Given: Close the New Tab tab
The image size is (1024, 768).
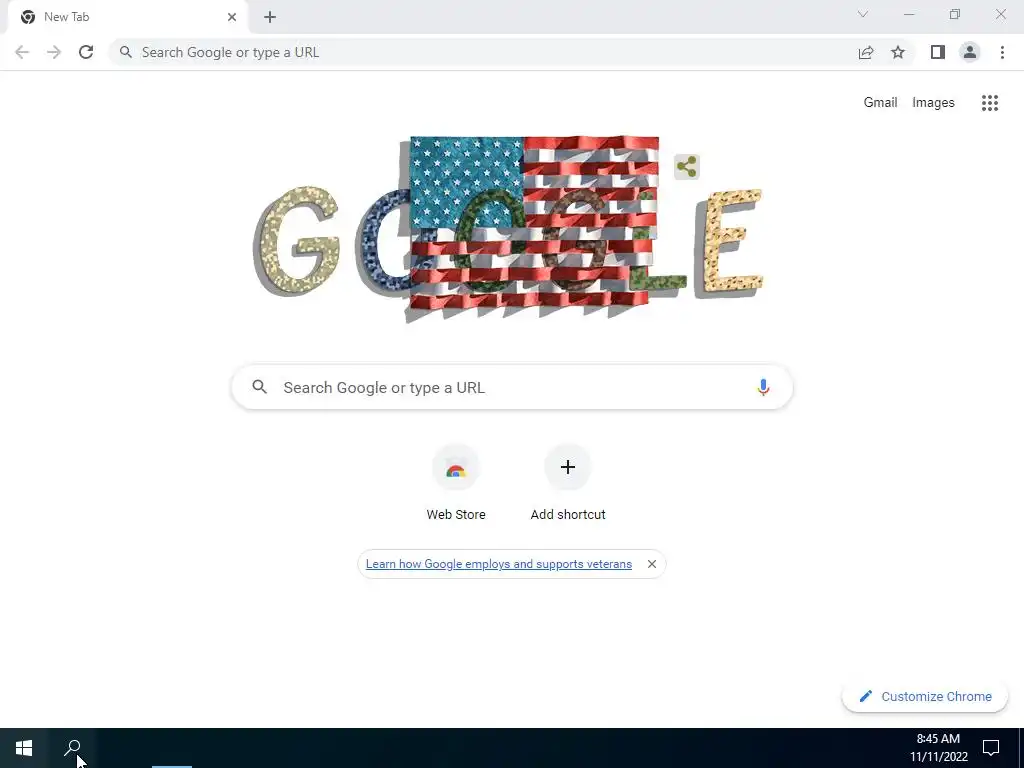Looking at the screenshot, I should click(x=232, y=17).
